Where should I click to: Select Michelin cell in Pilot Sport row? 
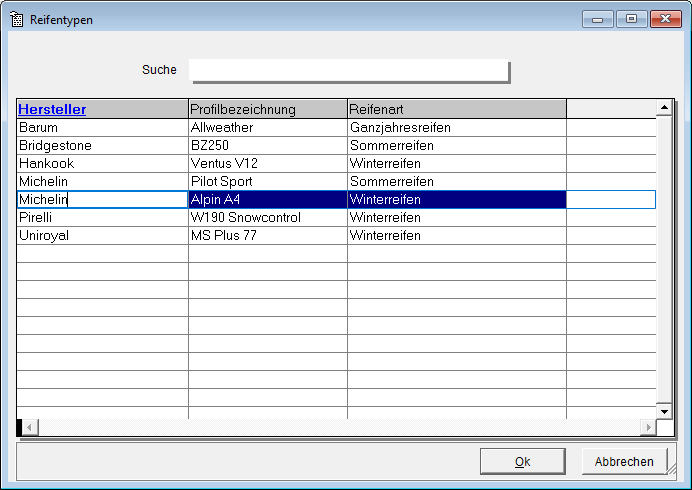point(102,181)
